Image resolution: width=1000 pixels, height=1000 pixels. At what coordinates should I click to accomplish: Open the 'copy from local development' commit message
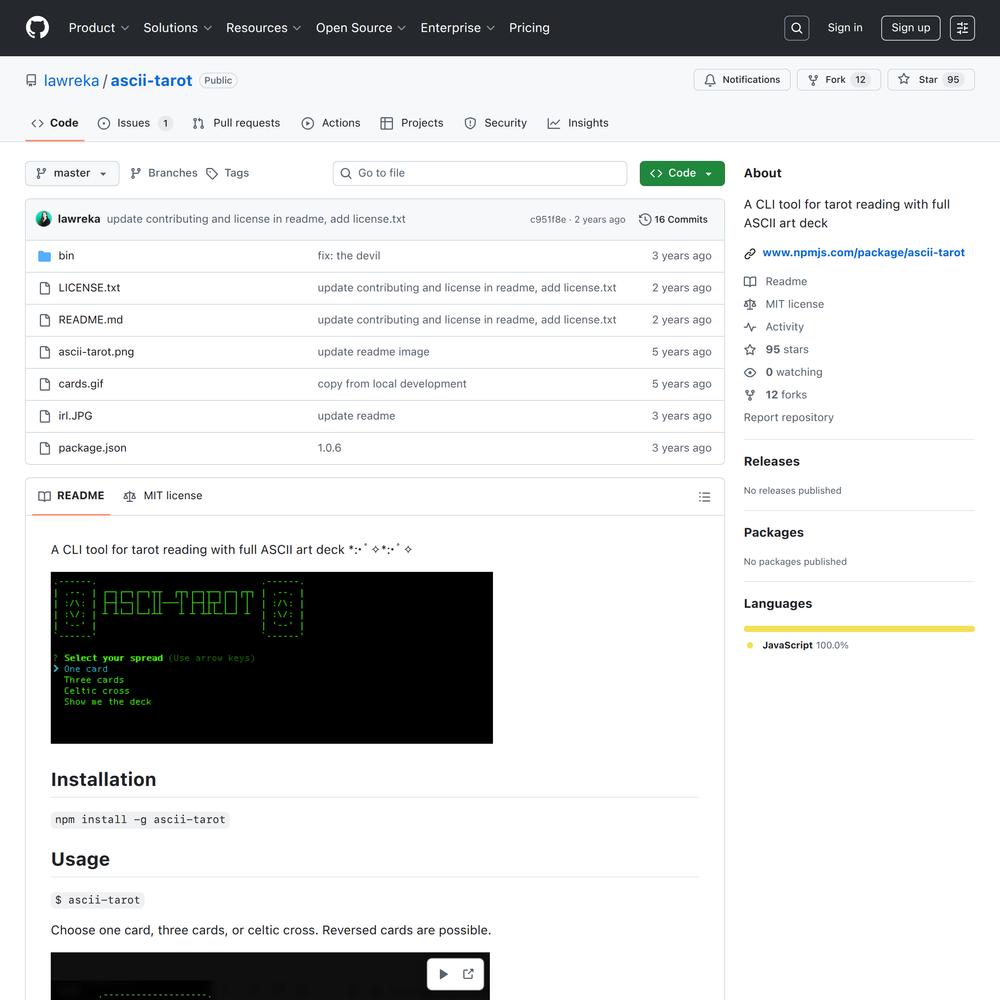coord(392,384)
